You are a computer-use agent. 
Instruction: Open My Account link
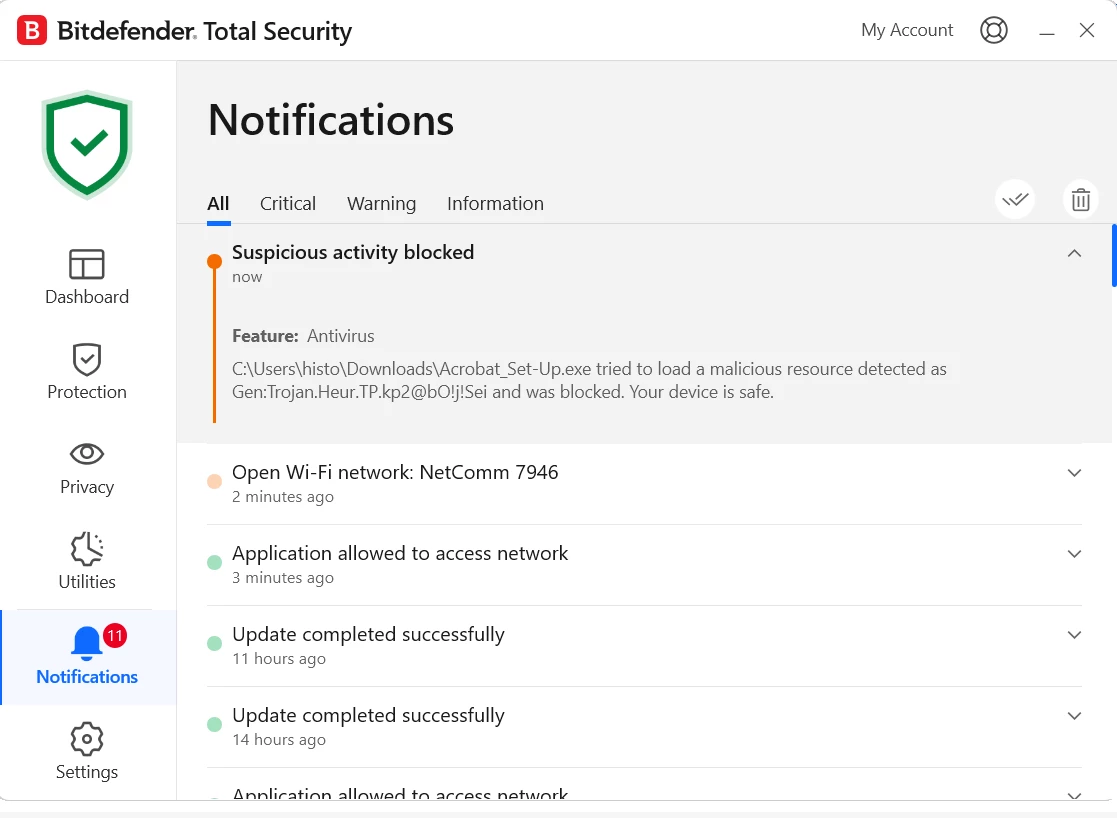[x=907, y=30]
